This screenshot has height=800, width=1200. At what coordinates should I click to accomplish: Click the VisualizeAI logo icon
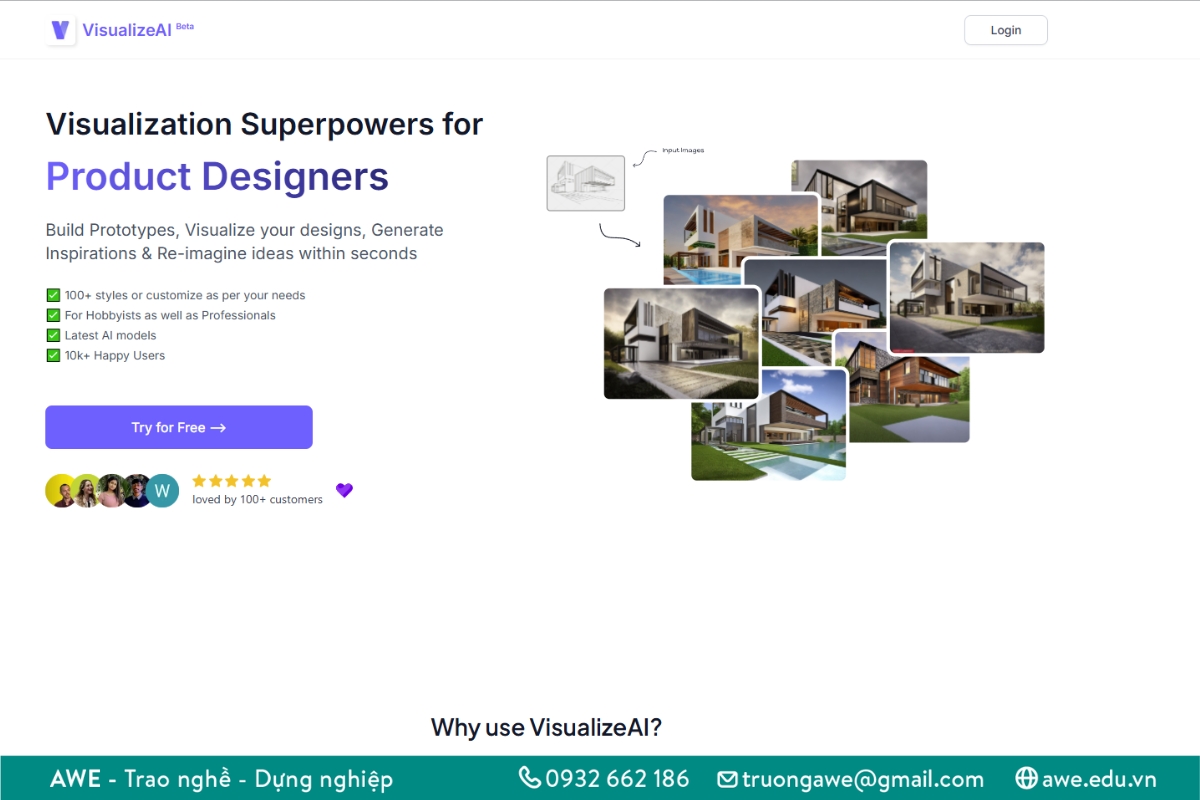60,29
